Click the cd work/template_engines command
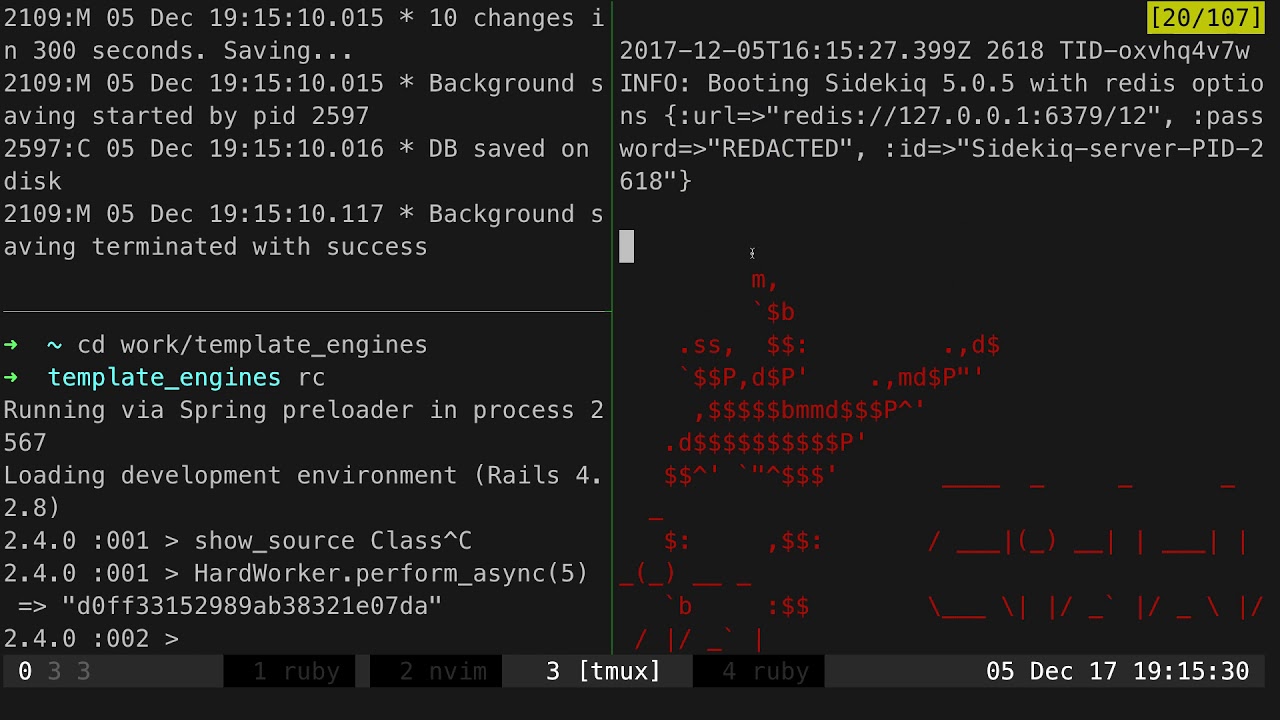1280x720 pixels. click(252, 345)
